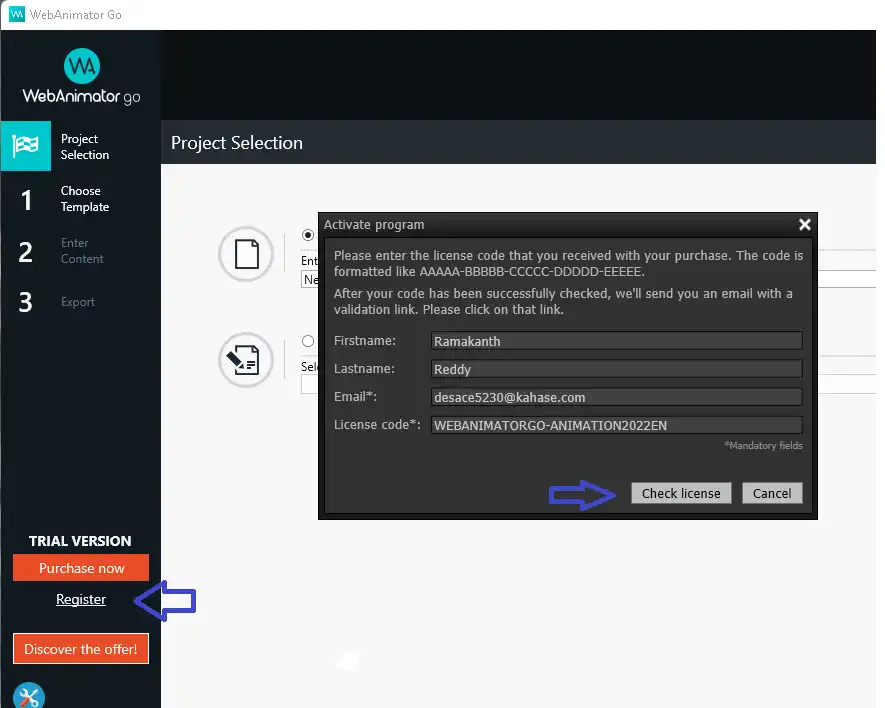
Task: Click the Discover the offer! button
Action: (x=81, y=649)
